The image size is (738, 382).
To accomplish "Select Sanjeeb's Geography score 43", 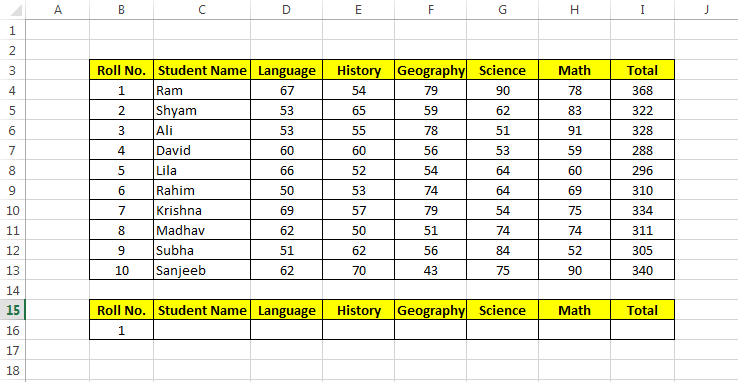I will (431, 271).
